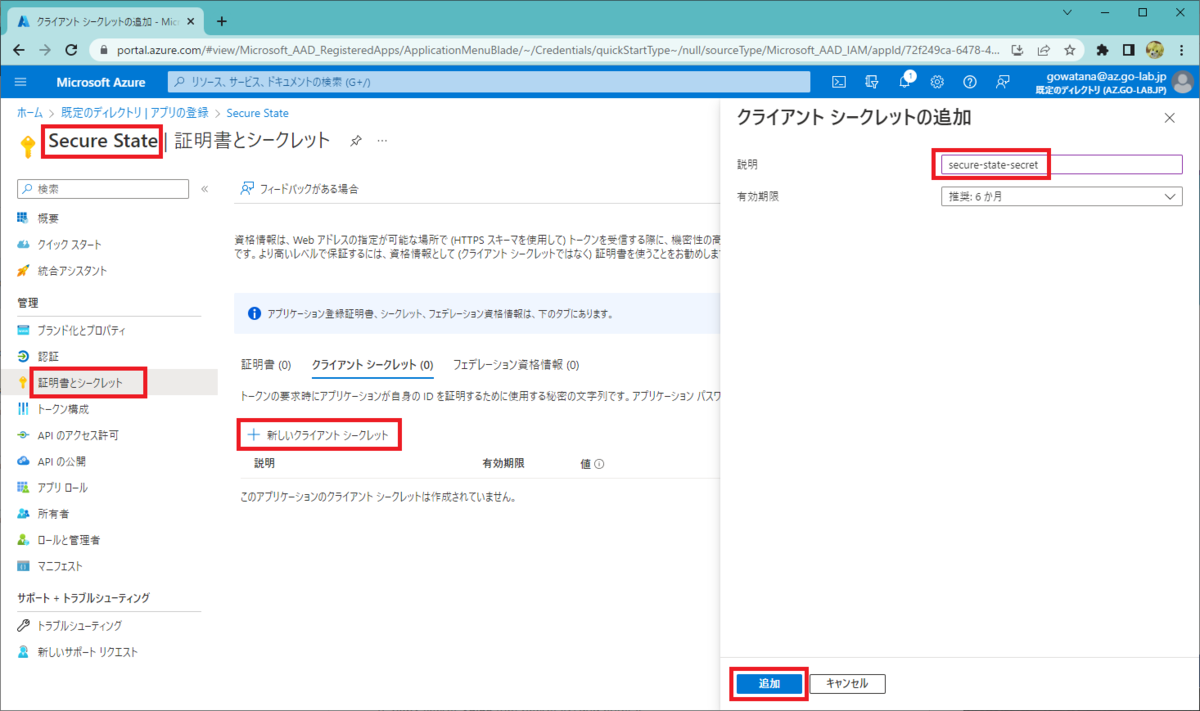Click the Secure State breadcrumb
This screenshot has height=711, width=1200.
coord(258,113)
